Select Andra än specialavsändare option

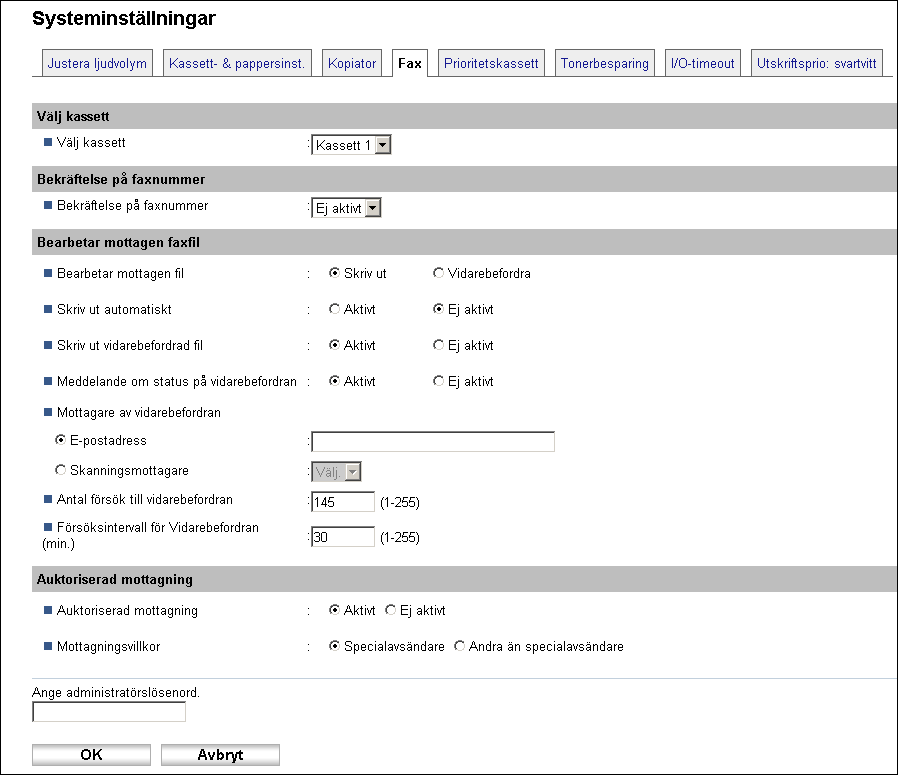459,646
